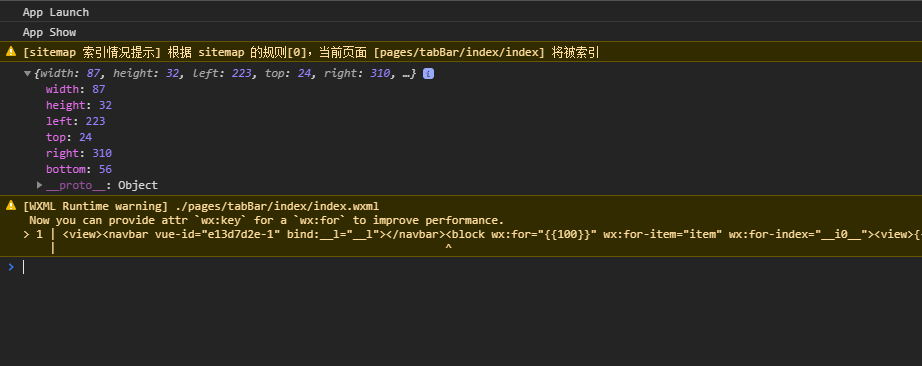Click the sitemap index warning message text
Viewport: 922px width, 366px height.
[310, 52]
